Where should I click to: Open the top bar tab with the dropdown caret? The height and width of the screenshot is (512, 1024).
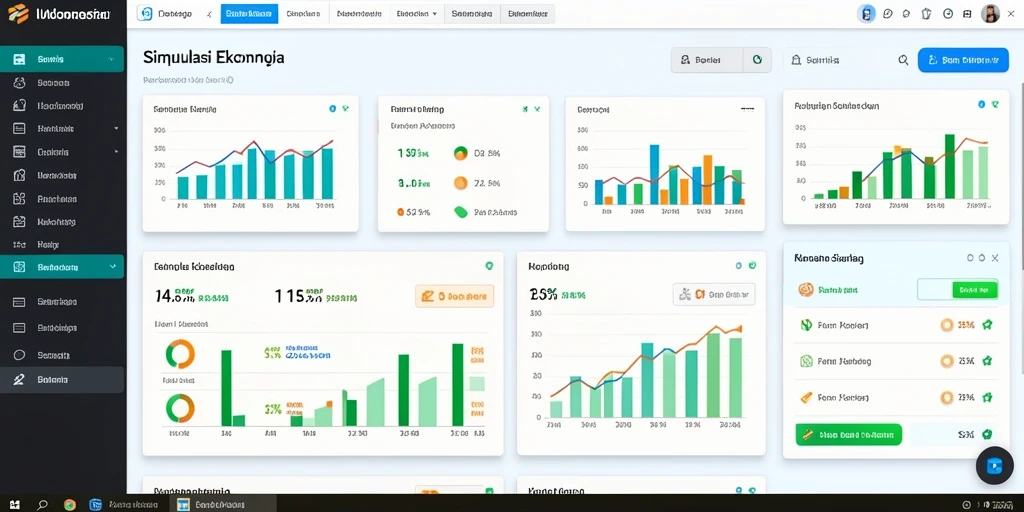(416, 14)
